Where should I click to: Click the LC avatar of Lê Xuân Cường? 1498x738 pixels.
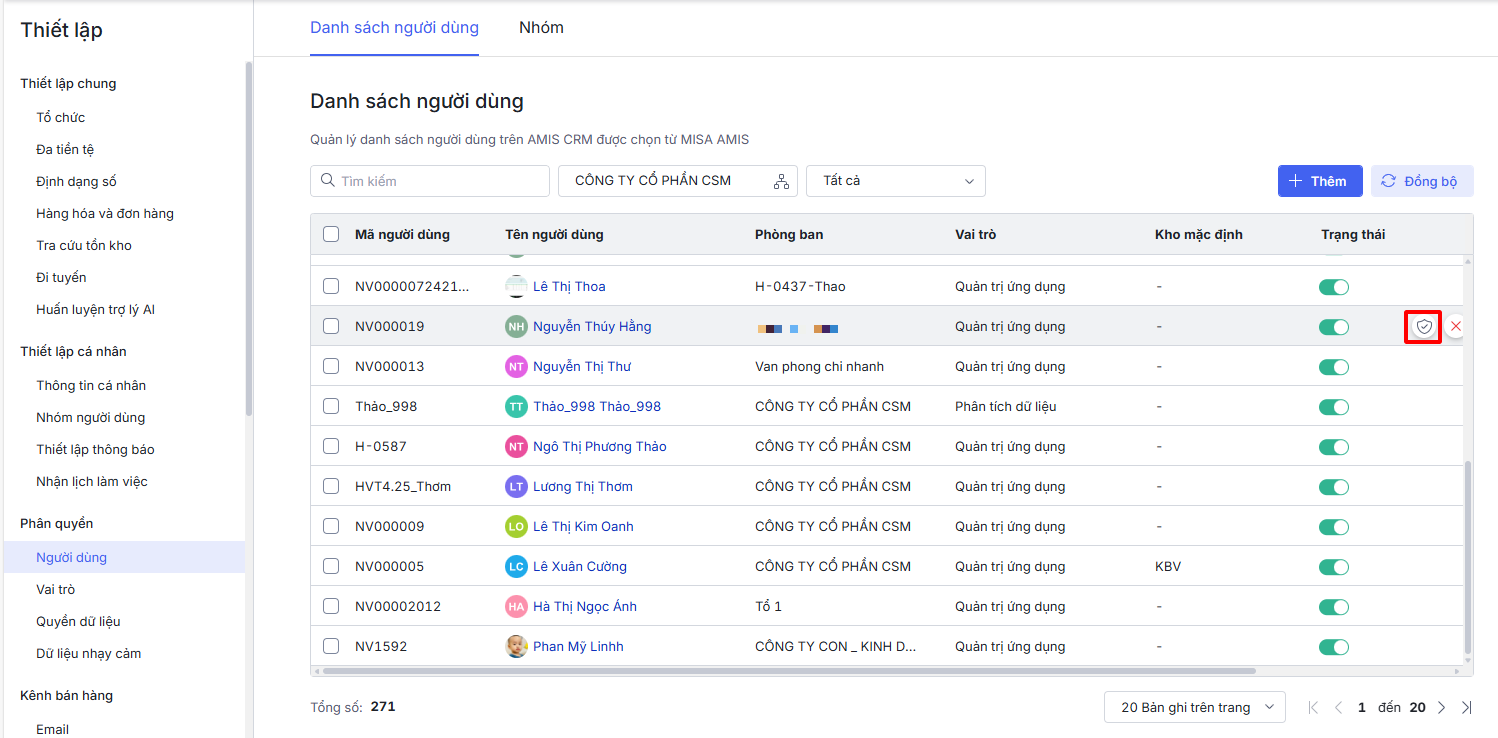click(516, 566)
